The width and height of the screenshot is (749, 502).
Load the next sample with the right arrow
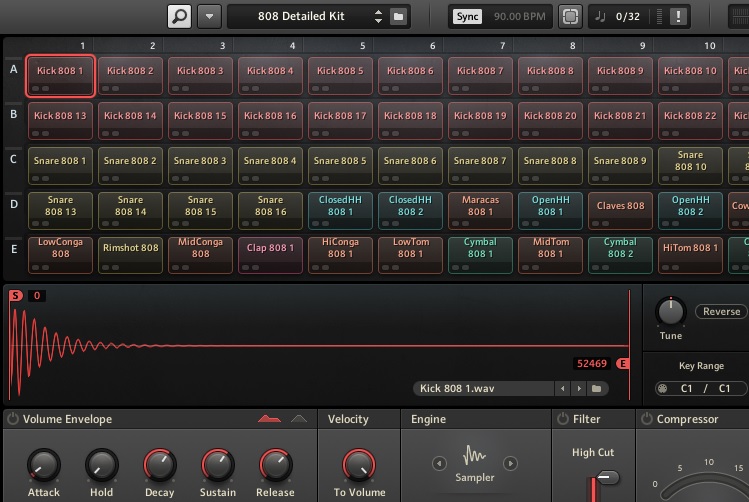point(579,388)
